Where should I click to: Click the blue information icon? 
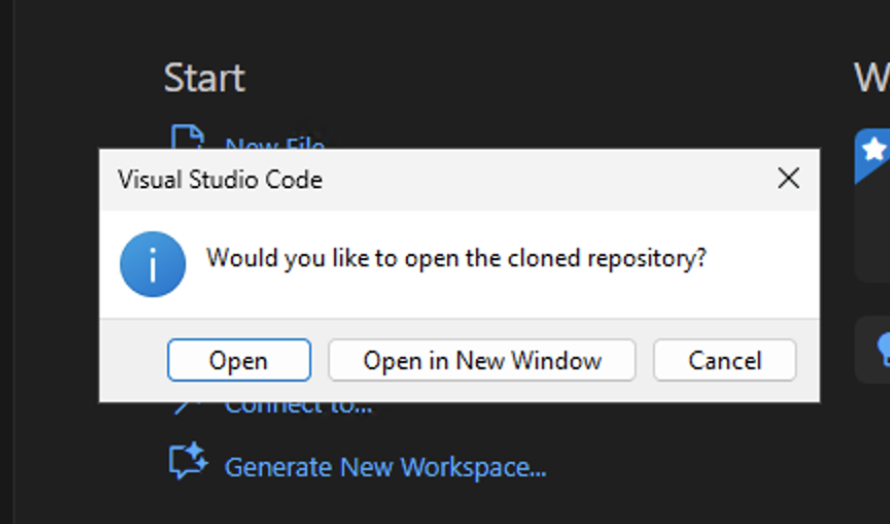pyautogui.click(x=152, y=264)
